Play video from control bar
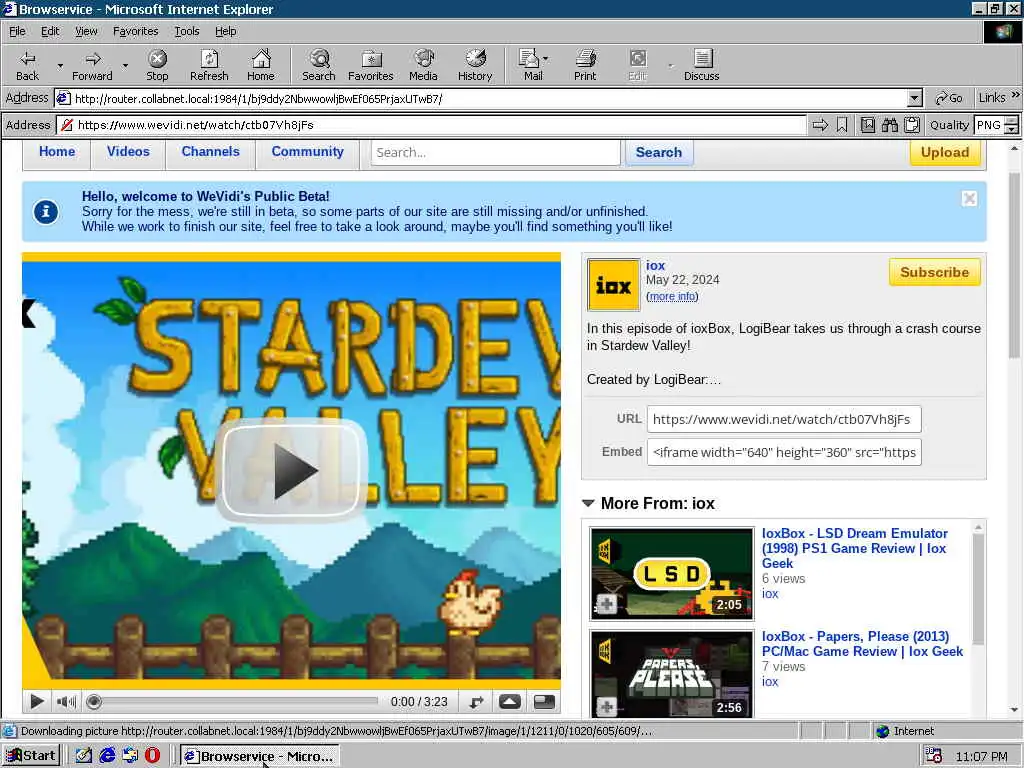 point(37,702)
